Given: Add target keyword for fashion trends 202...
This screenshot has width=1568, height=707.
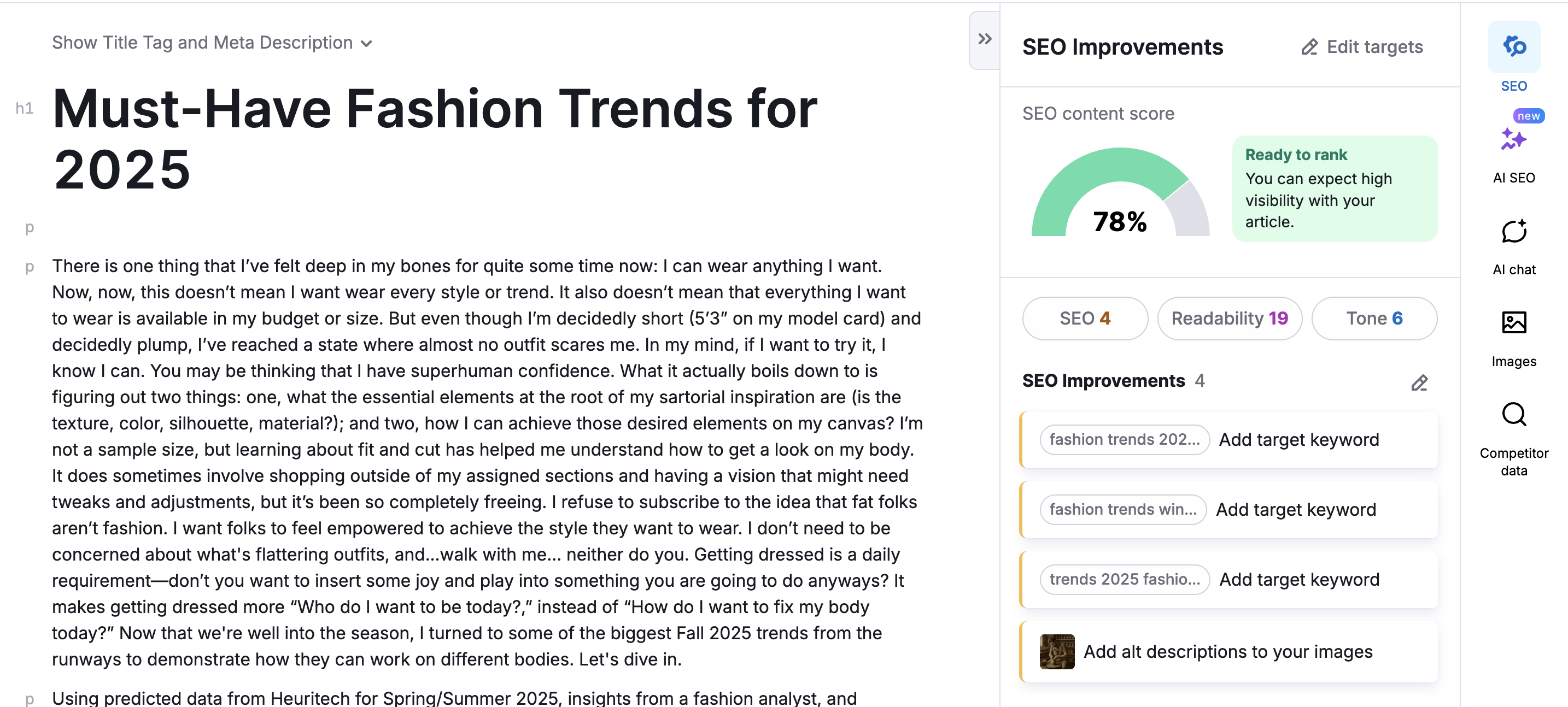Looking at the screenshot, I should pyautogui.click(x=1298, y=439).
